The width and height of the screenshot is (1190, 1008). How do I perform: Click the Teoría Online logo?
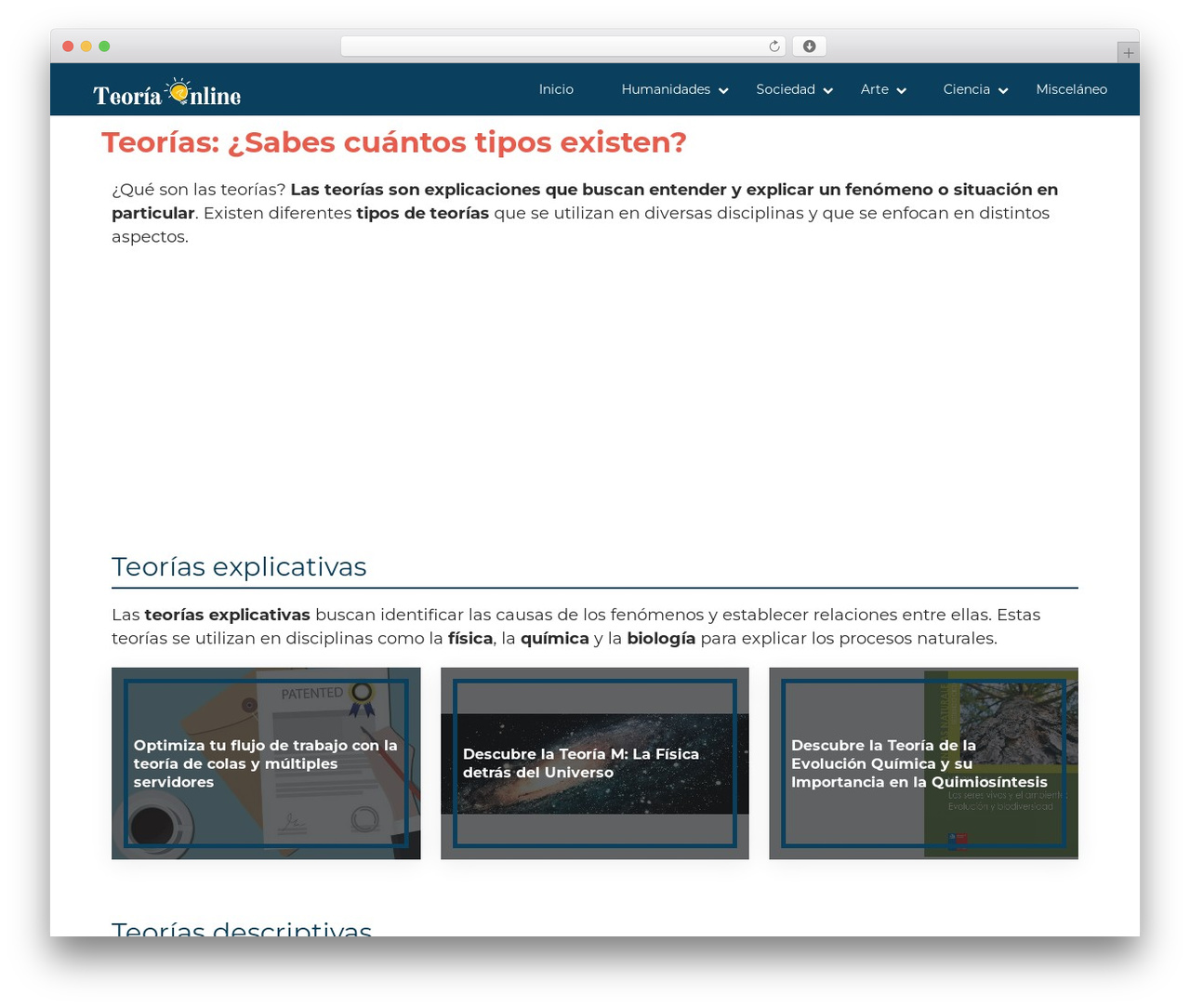point(167,93)
